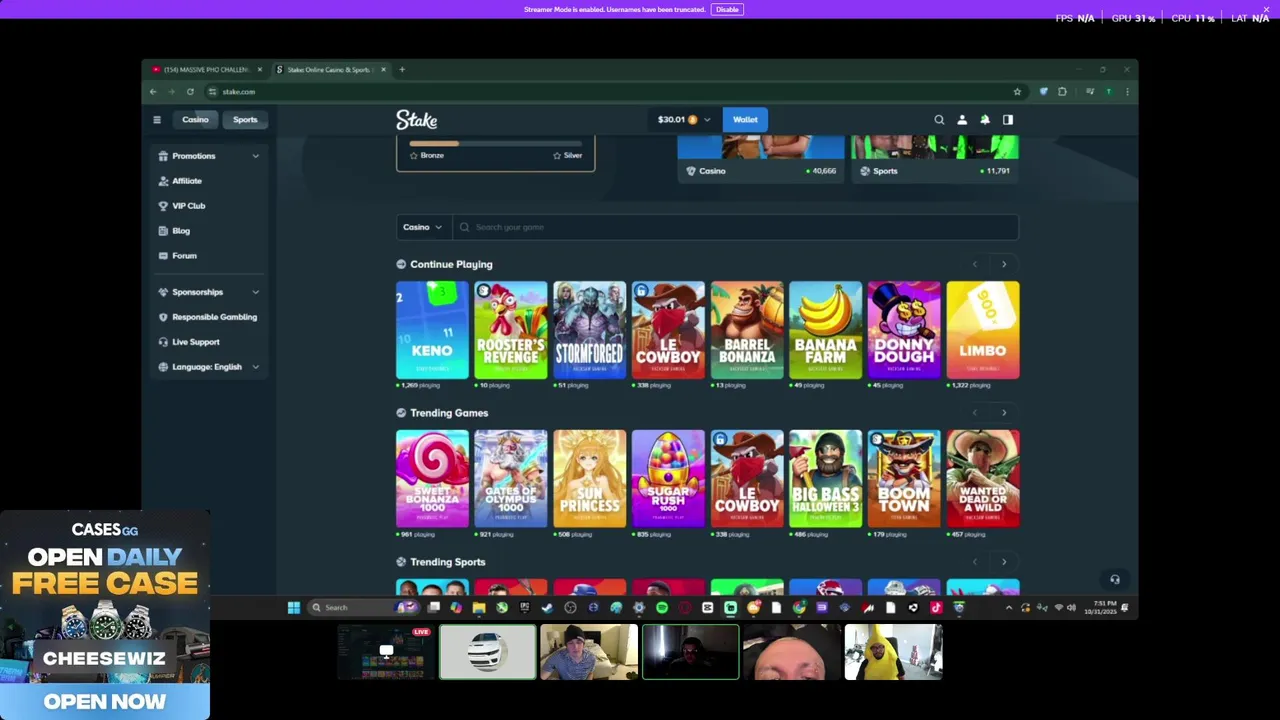Open Sun Princess game tile
The height and width of the screenshot is (720, 1280).
[x=590, y=478]
